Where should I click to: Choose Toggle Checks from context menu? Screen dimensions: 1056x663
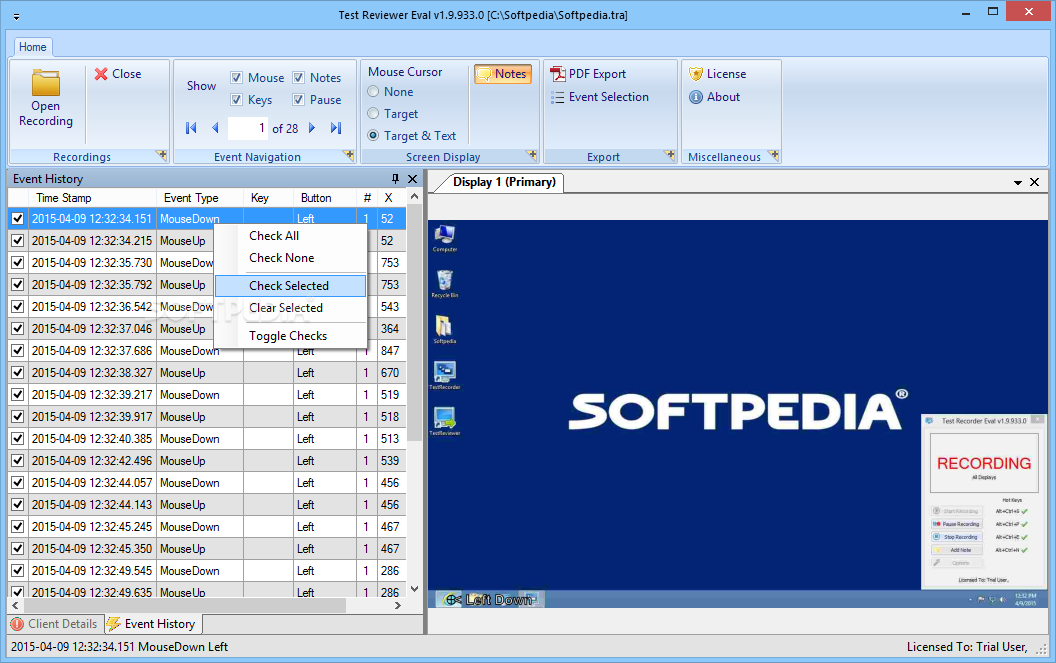(x=290, y=336)
